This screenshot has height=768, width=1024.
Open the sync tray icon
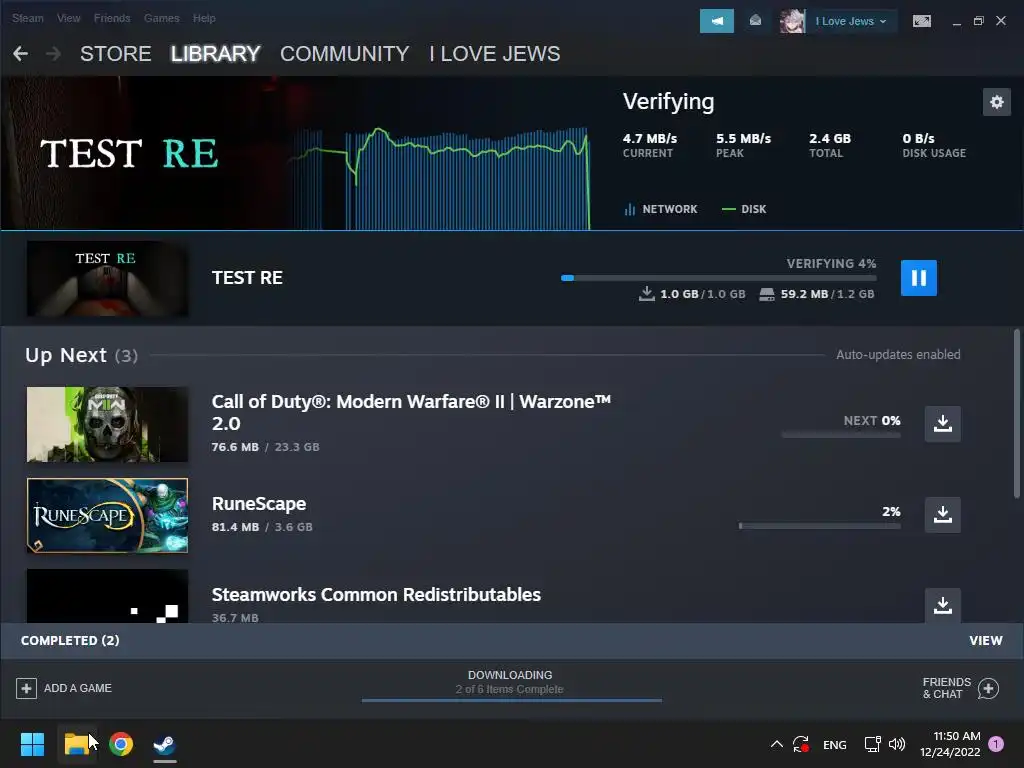pyautogui.click(x=801, y=744)
